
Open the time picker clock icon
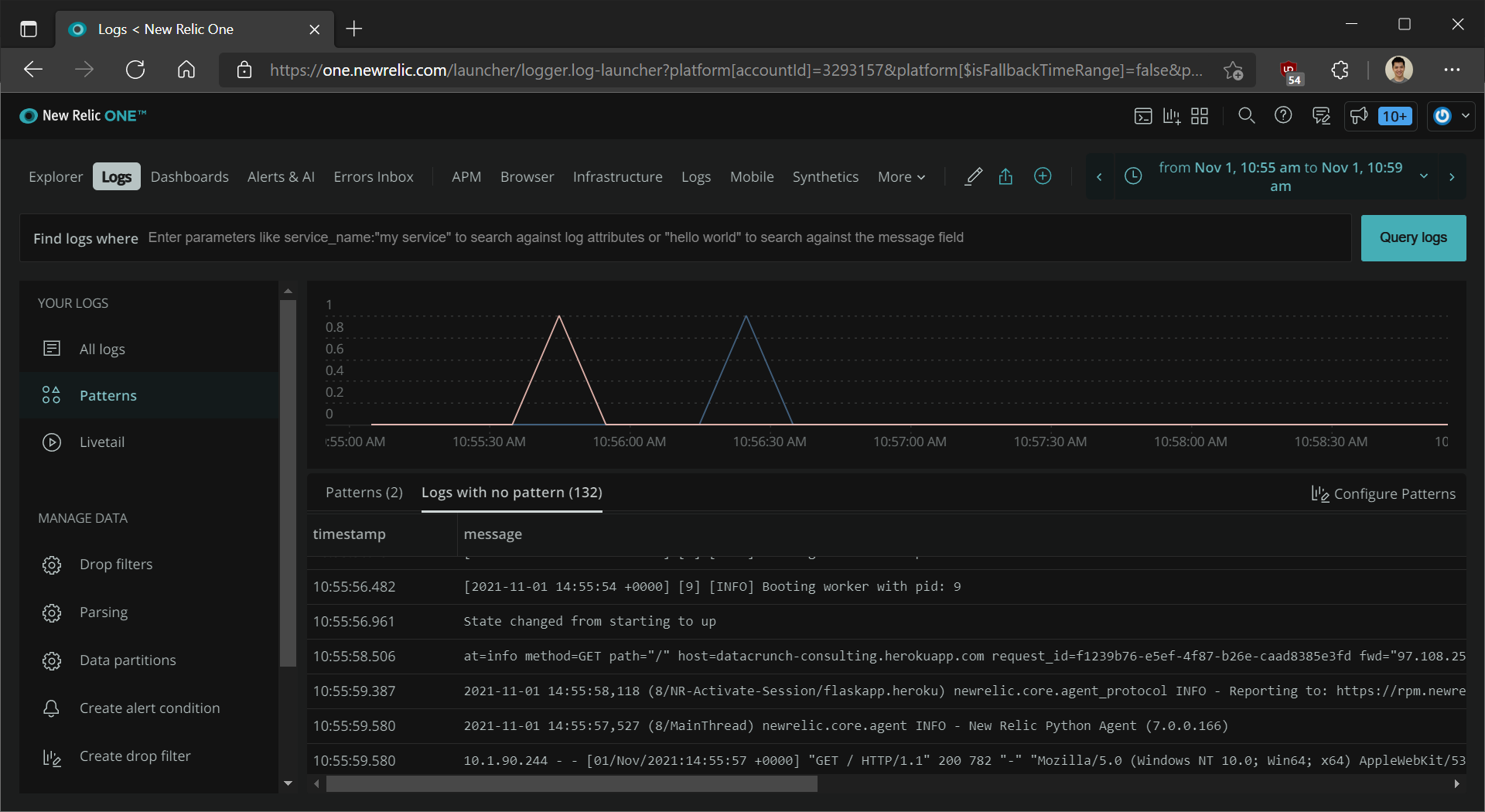[1133, 176]
